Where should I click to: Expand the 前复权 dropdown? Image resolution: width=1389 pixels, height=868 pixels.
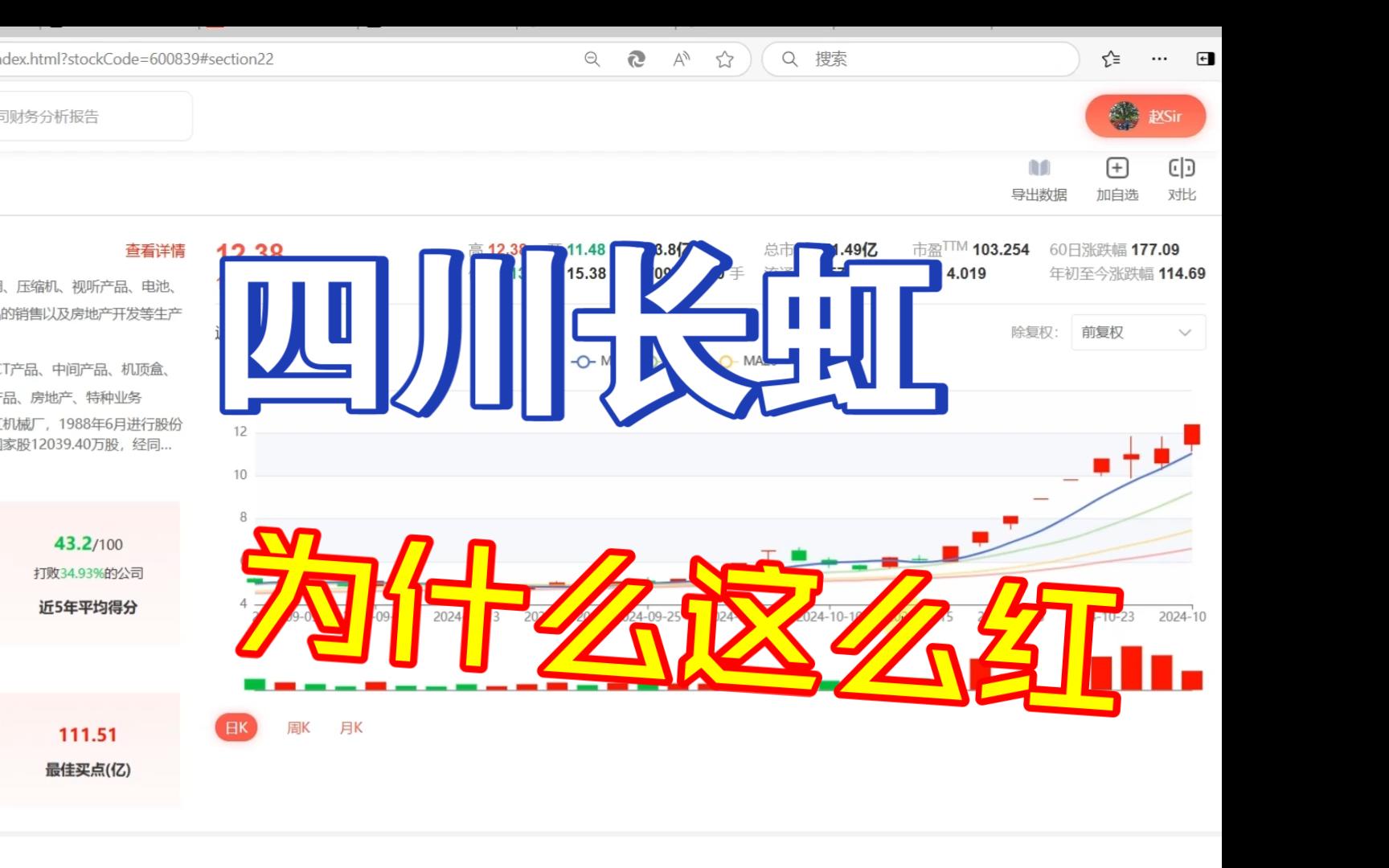pos(1138,332)
